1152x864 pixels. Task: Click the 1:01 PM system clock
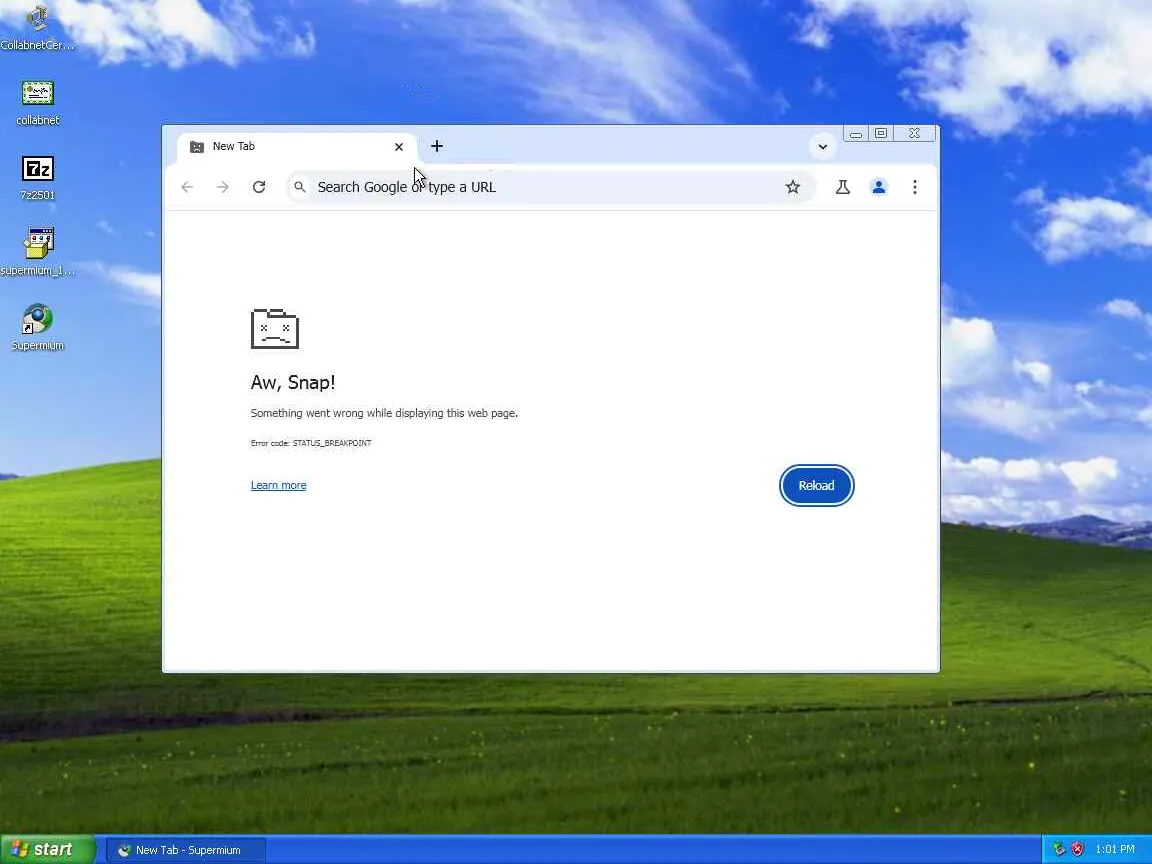[x=1115, y=849]
